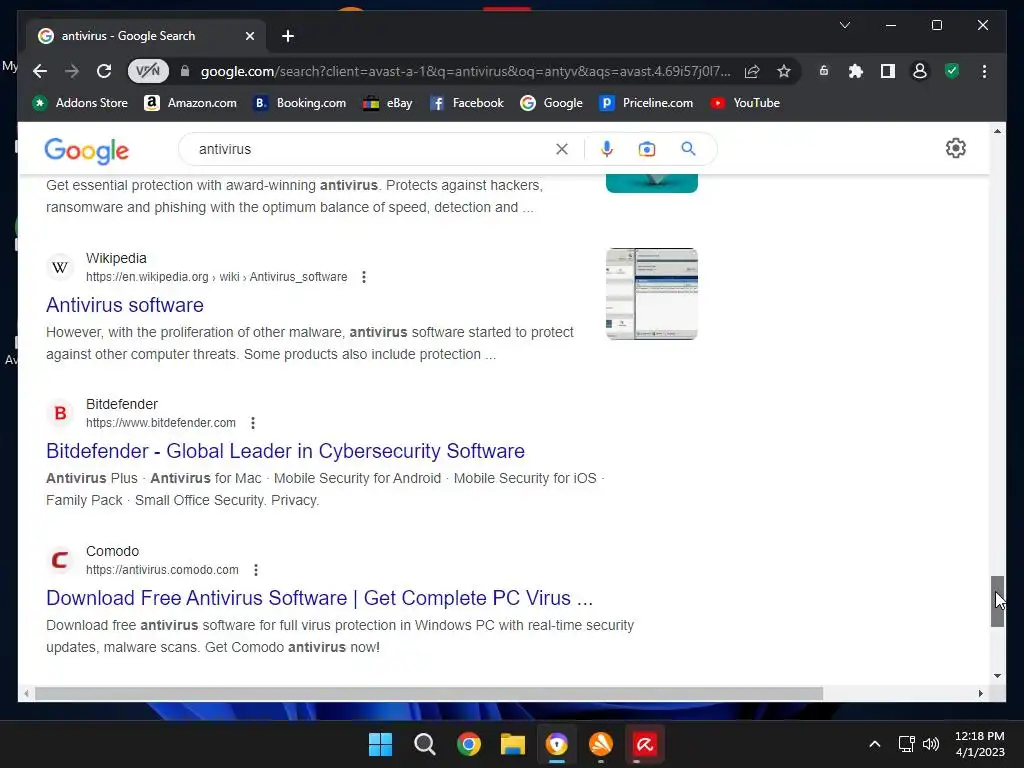Open Facebook bookmark
Viewport: 1024px width, 768px height.
[x=467, y=103]
